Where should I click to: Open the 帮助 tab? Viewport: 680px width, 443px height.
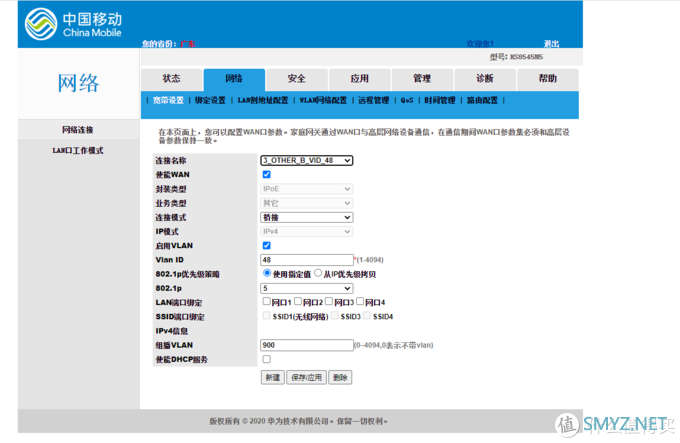[548, 79]
